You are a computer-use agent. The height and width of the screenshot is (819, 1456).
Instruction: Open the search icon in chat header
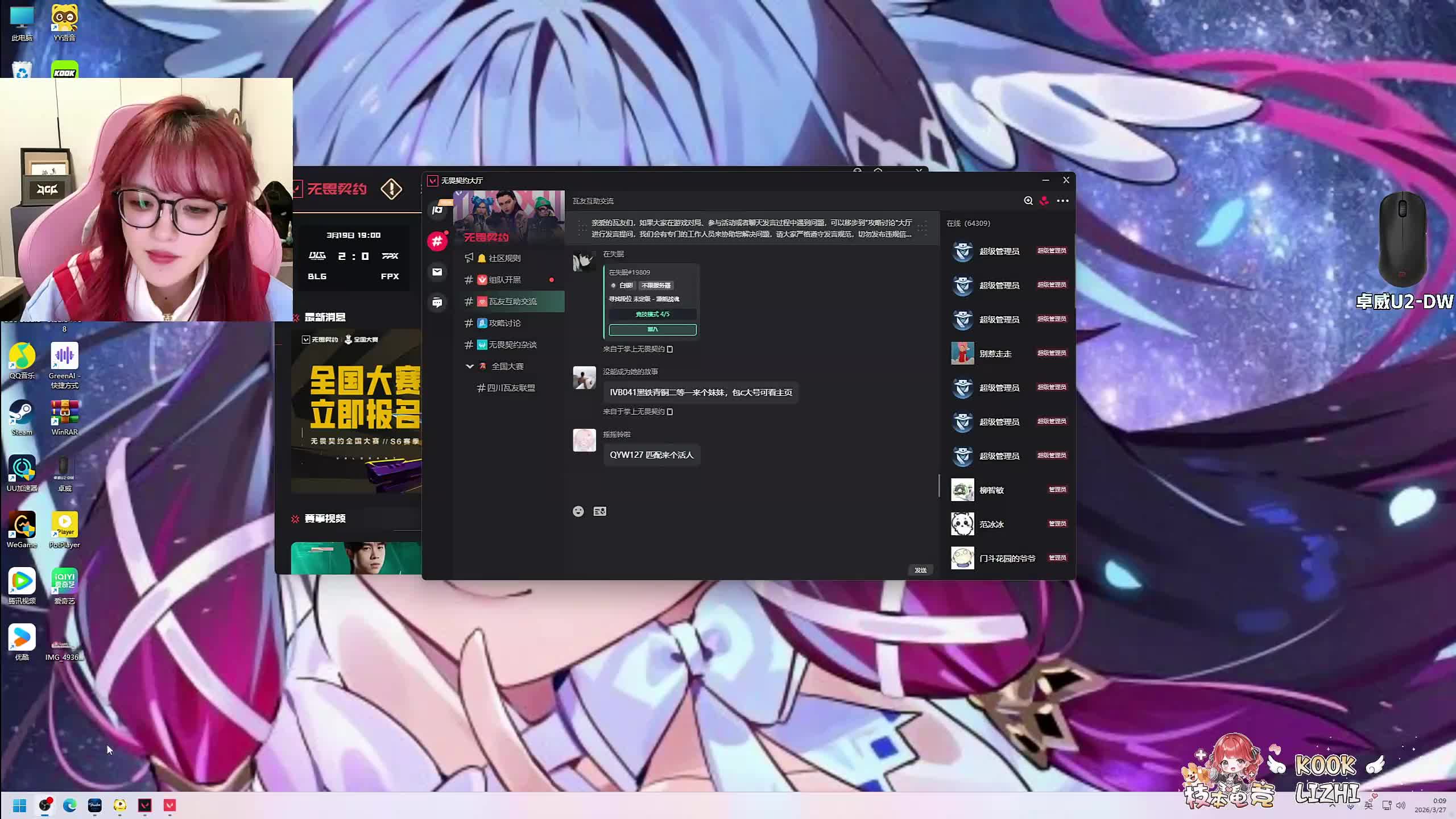[x=1028, y=201]
